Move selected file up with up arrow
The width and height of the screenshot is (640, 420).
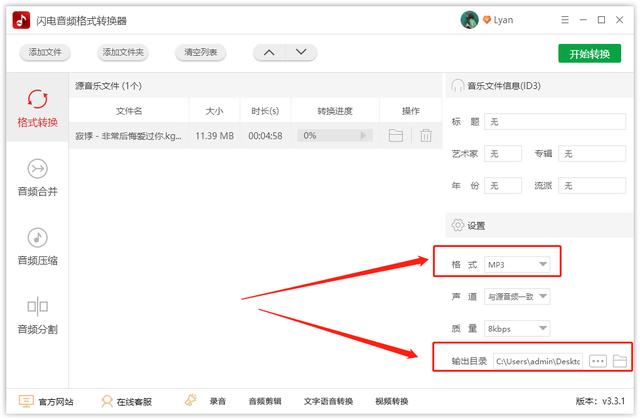(269, 52)
